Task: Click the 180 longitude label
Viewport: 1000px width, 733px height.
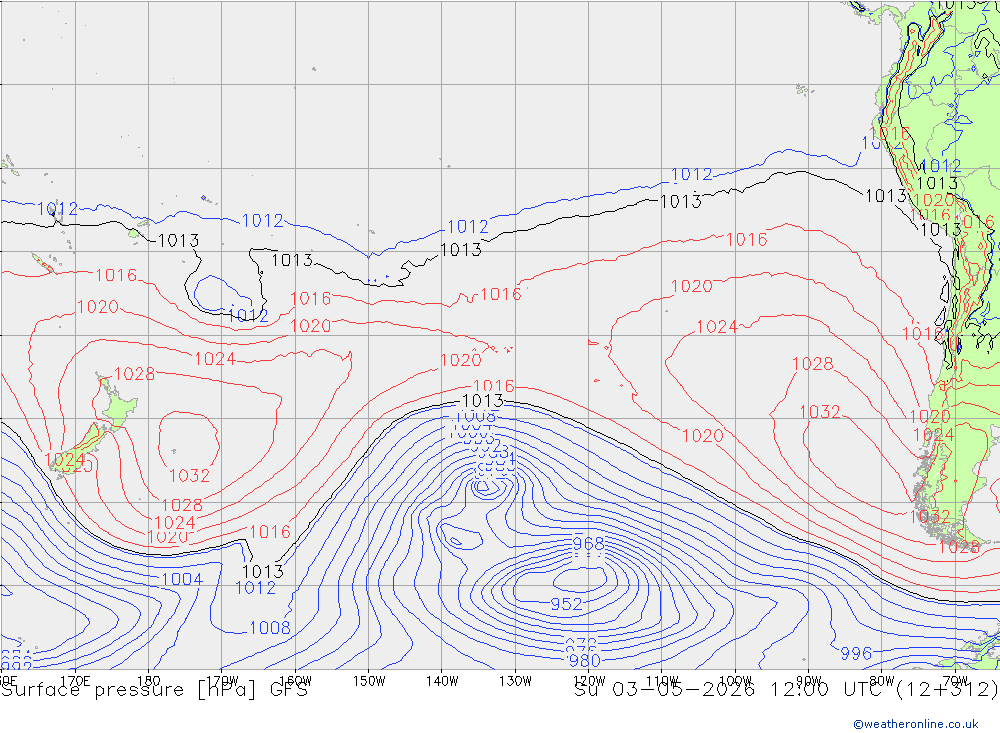Action: coord(149,681)
